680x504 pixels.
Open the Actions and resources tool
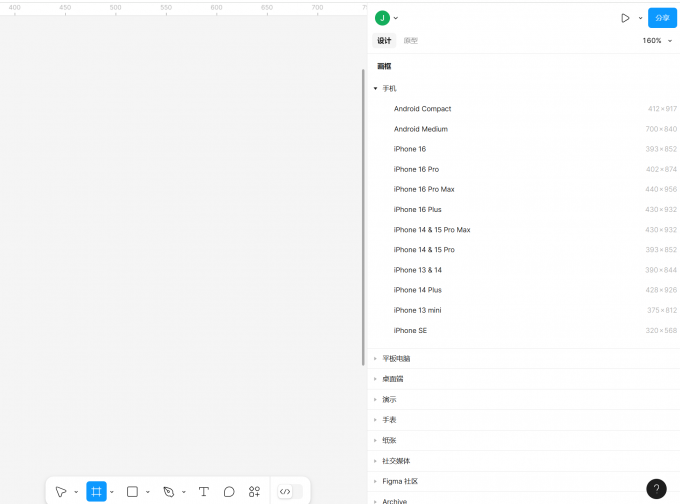[x=254, y=491]
